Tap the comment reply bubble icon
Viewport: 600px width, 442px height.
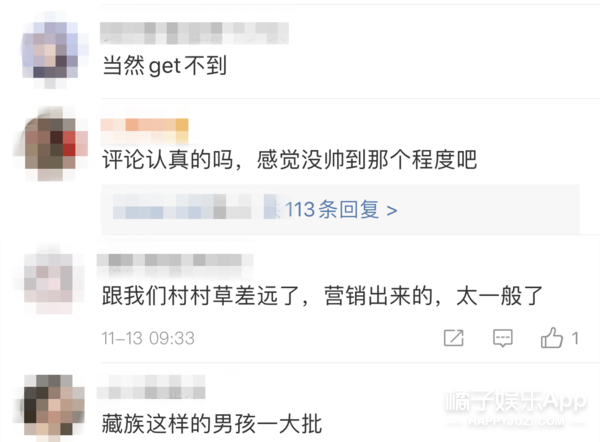click(x=502, y=338)
